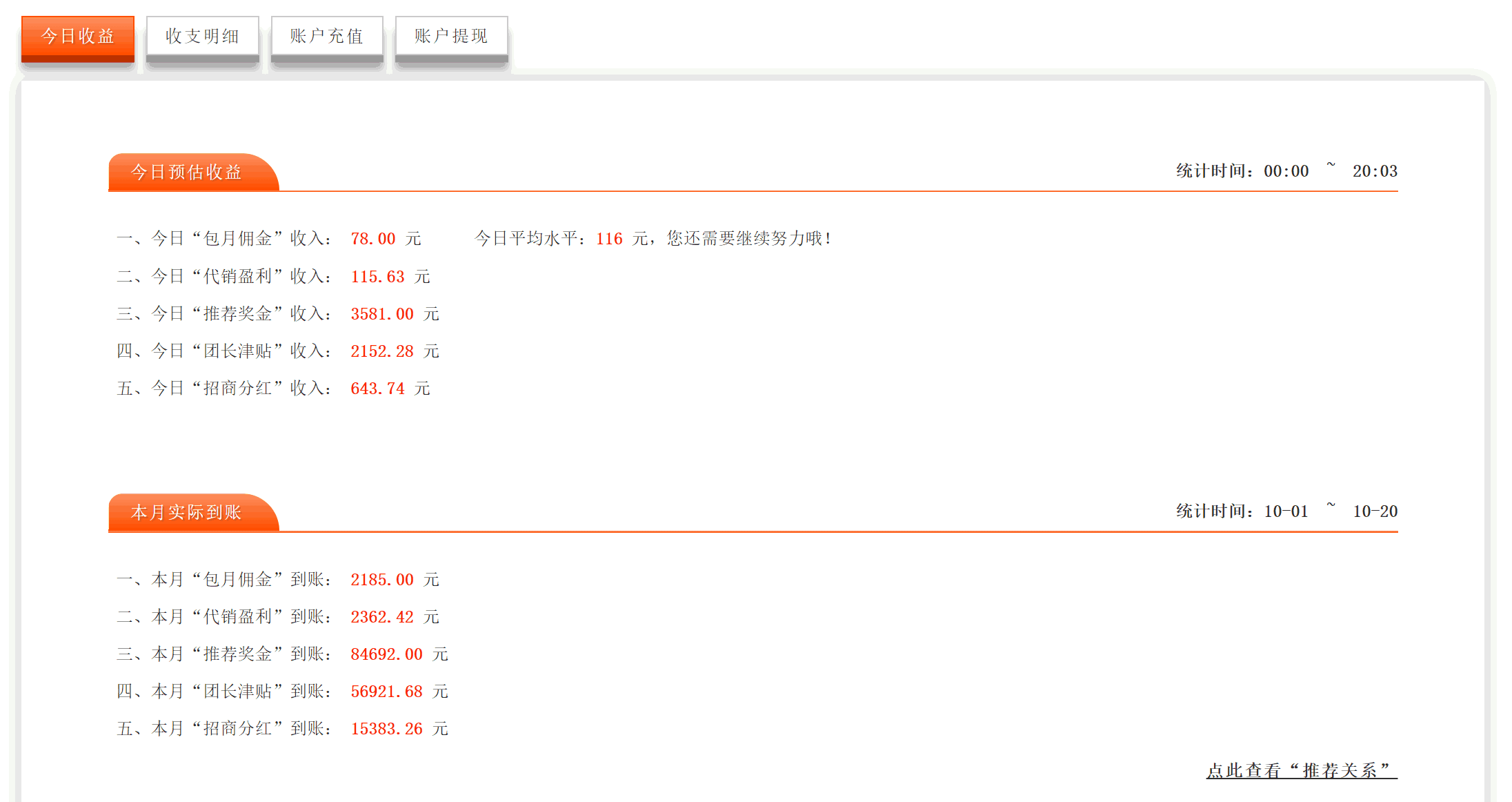Click the 今日“招商分红” value 643.74
The image size is (1512, 802).
377,389
